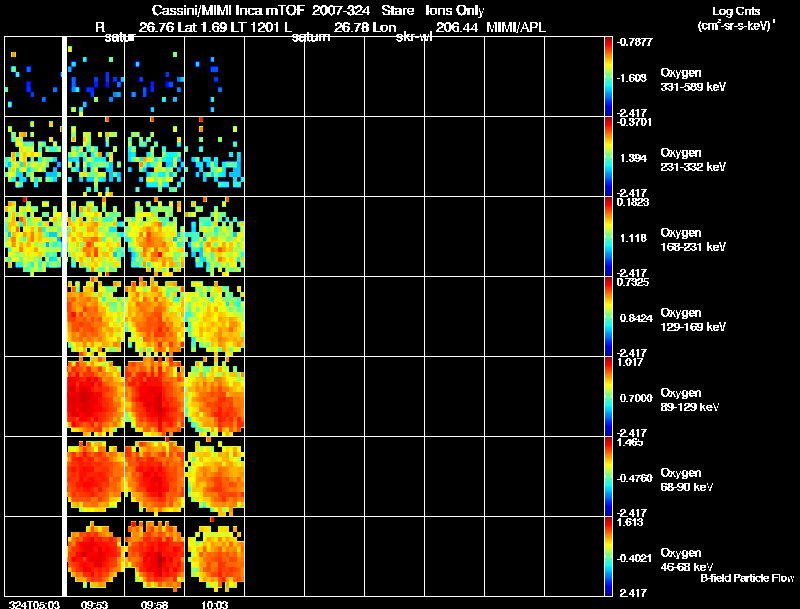
Task: Click the 'Oxygen 168-231 keV' label
Action: (693, 240)
